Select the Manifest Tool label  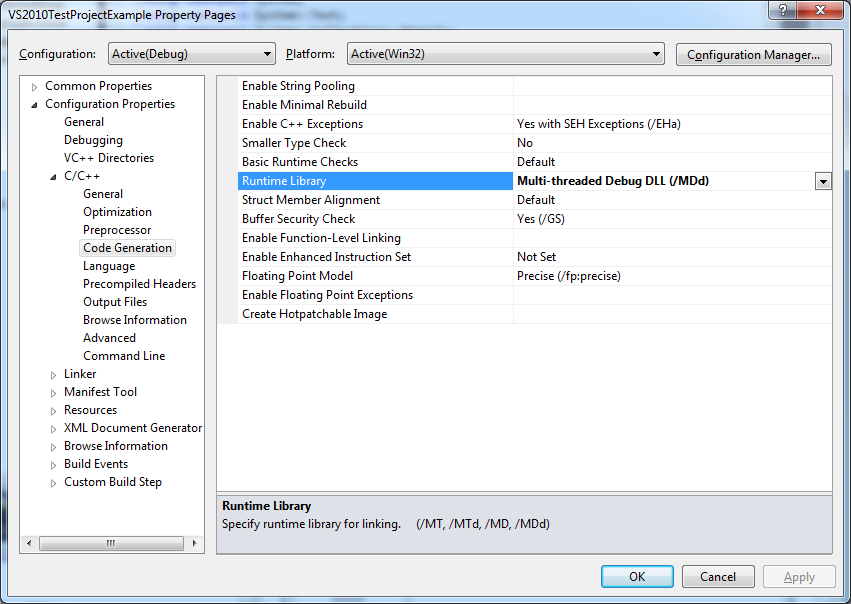[100, 392]
